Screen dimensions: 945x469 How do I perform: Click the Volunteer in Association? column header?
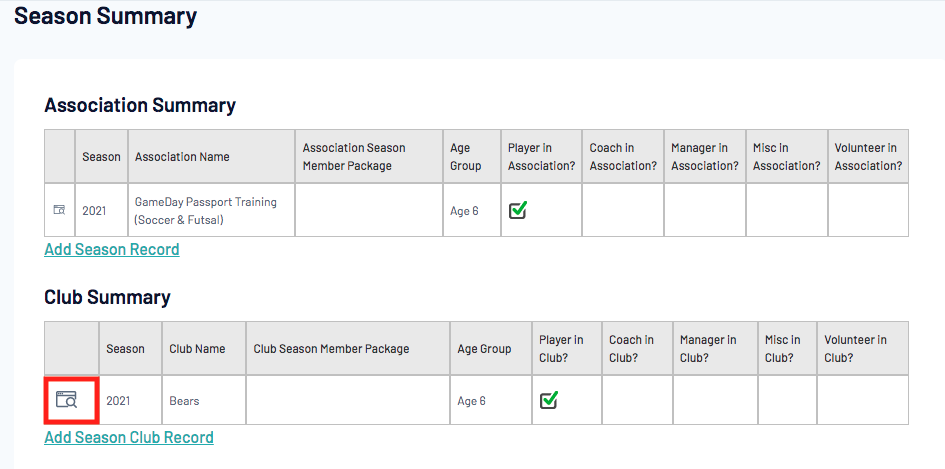(x=867, y=157)
